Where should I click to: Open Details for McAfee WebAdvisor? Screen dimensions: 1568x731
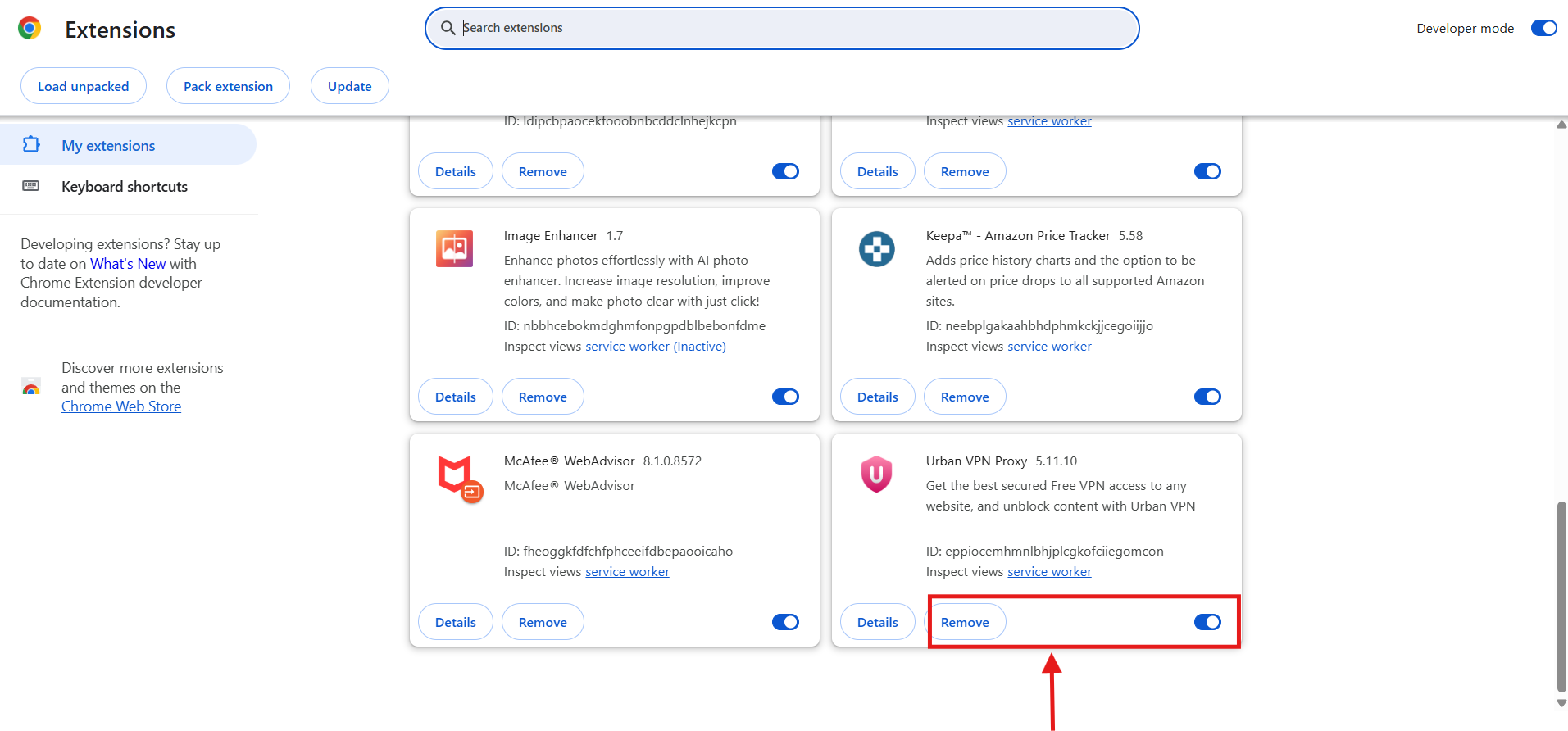click(x=456, y=622)
